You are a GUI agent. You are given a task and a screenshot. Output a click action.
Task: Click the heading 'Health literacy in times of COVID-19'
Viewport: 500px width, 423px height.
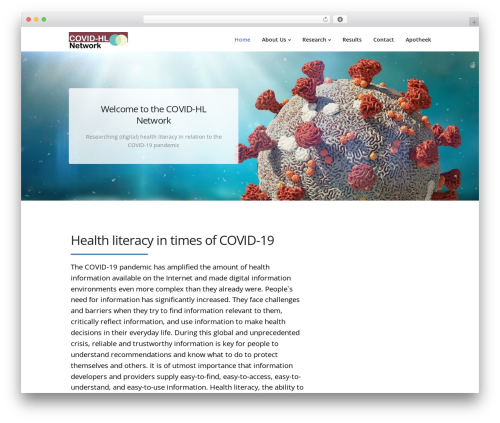click(x=172, y=240)
